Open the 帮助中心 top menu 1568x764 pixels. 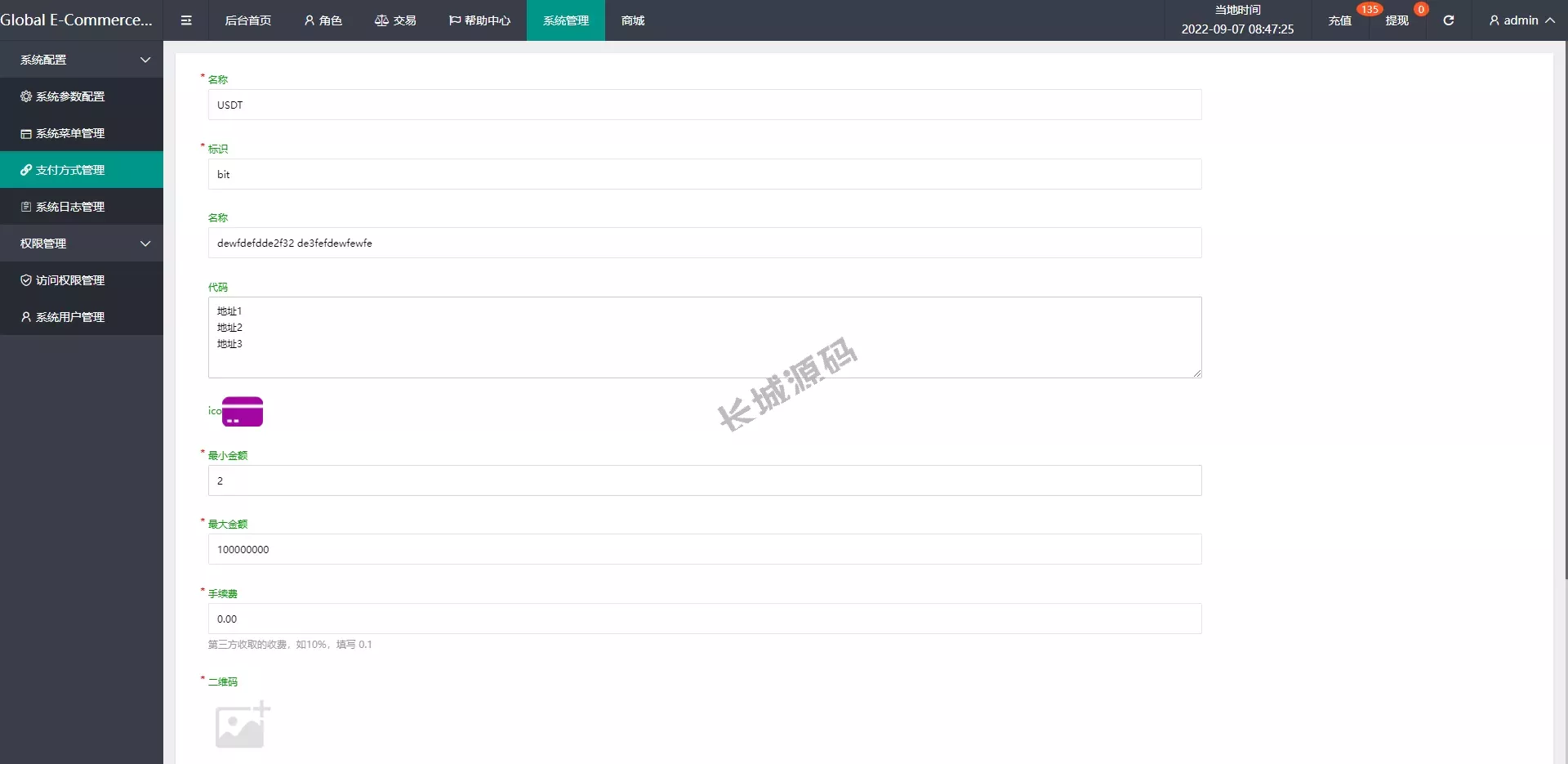(x=479, y=20)
